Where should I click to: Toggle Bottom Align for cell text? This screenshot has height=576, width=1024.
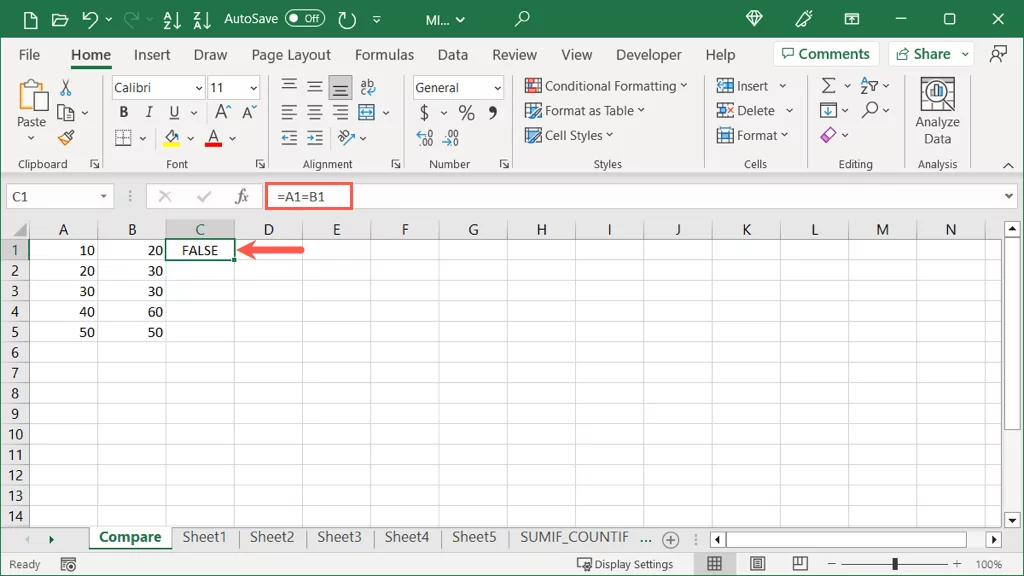pos(340,87)
